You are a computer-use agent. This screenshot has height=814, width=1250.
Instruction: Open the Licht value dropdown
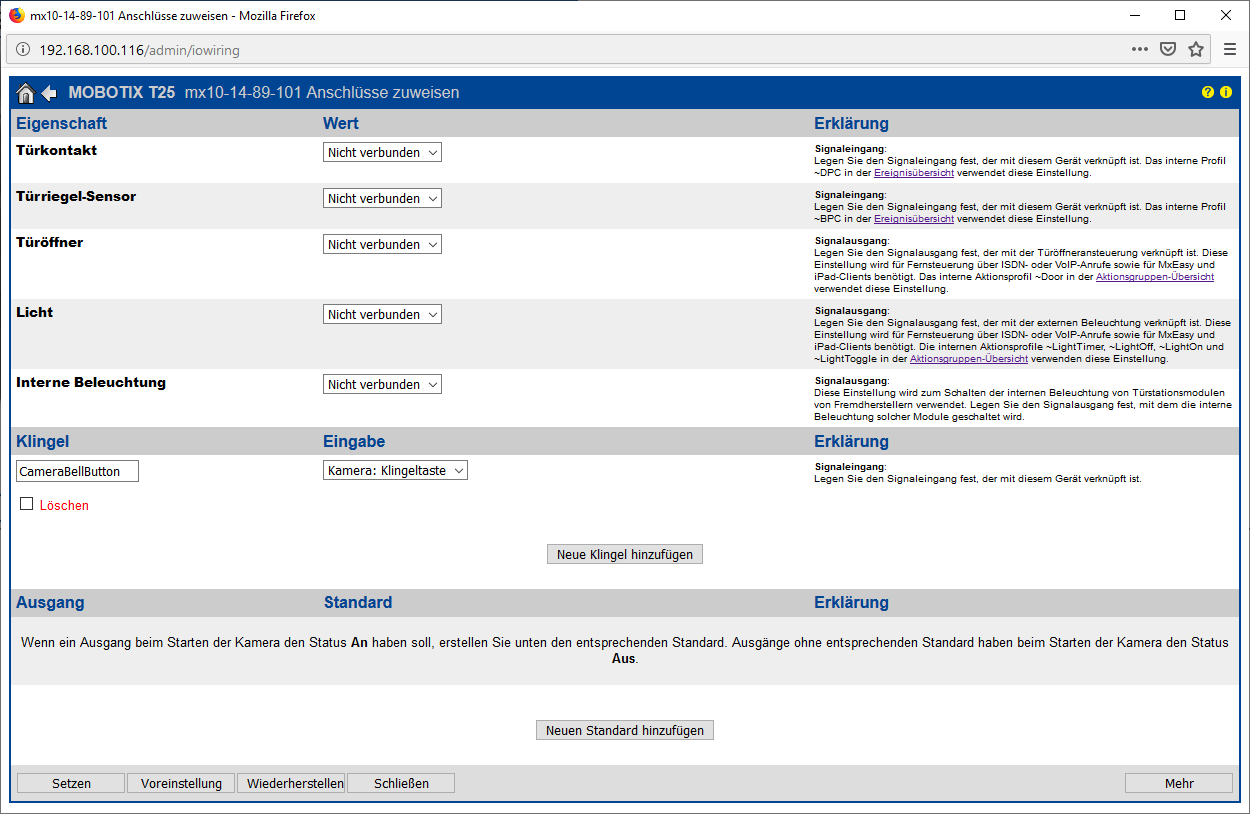pyautogui.click(x=382, y=314)
